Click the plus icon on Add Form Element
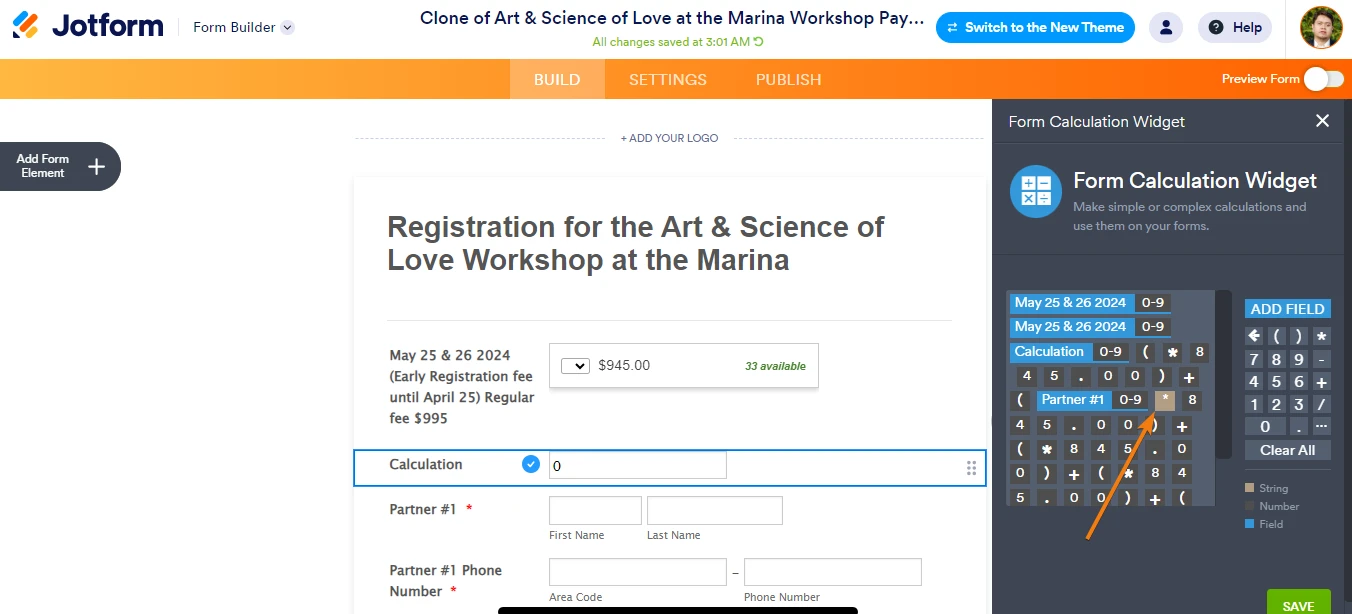 tap(96, 166)
